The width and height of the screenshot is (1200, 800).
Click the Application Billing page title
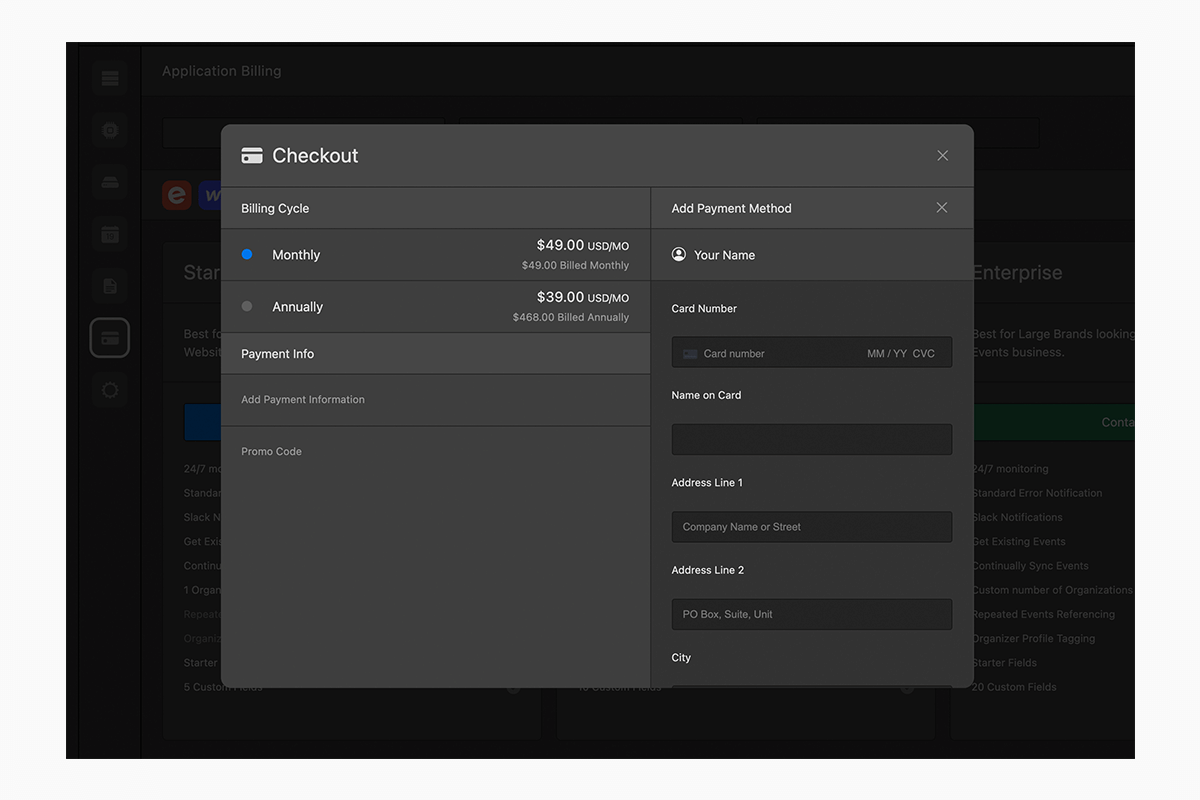click(x=221, y=71)
